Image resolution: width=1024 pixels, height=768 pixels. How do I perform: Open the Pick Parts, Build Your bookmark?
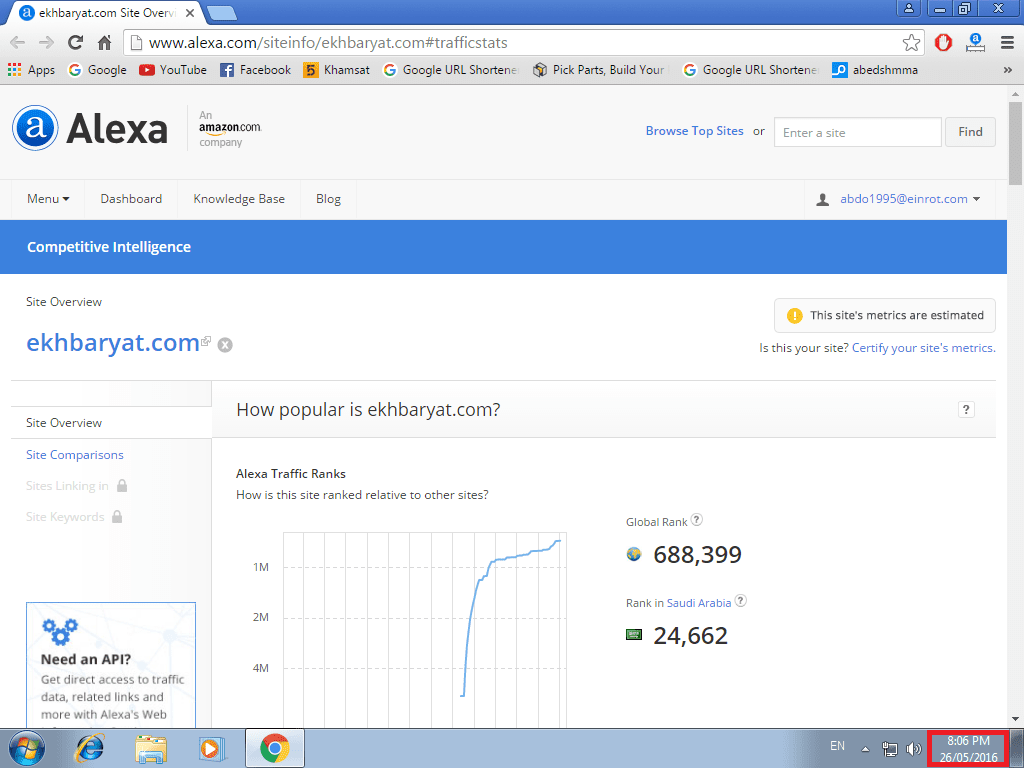coord(599,70)
